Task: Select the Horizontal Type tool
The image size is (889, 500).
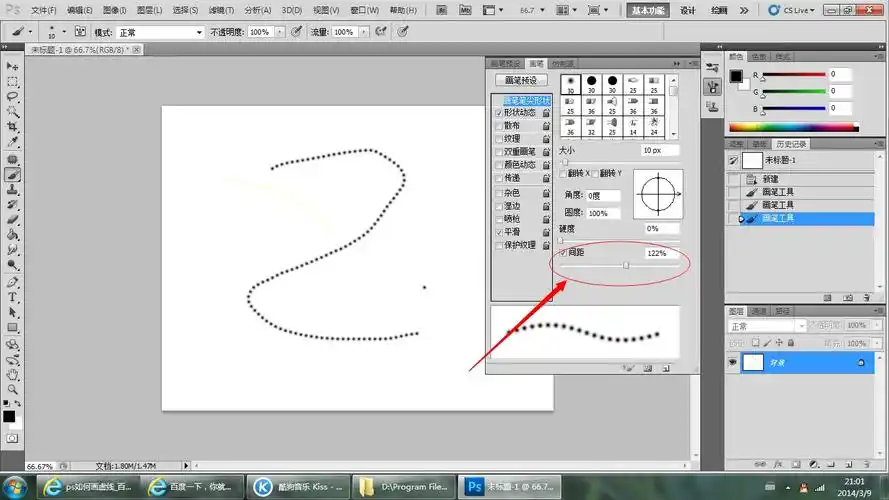Action: (x=13, y=297)
